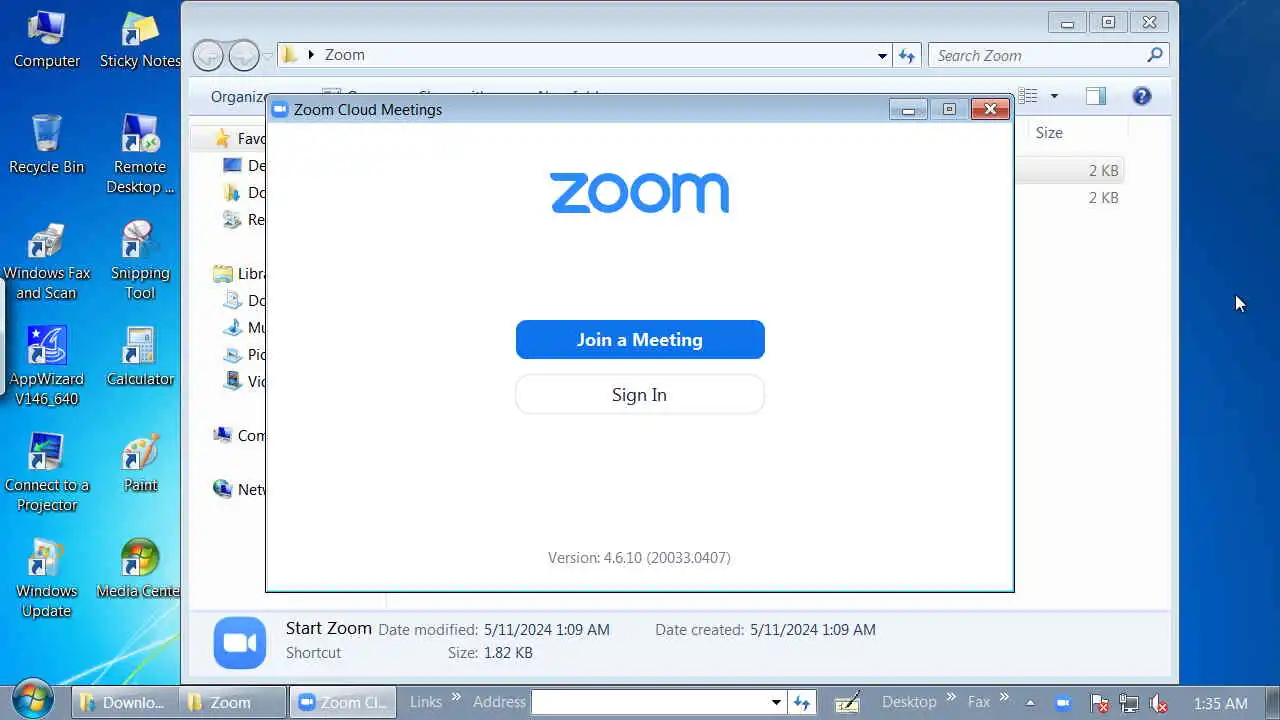
Task: Toggle the Explorer preview pane button
Action: tap(1096, 96)
